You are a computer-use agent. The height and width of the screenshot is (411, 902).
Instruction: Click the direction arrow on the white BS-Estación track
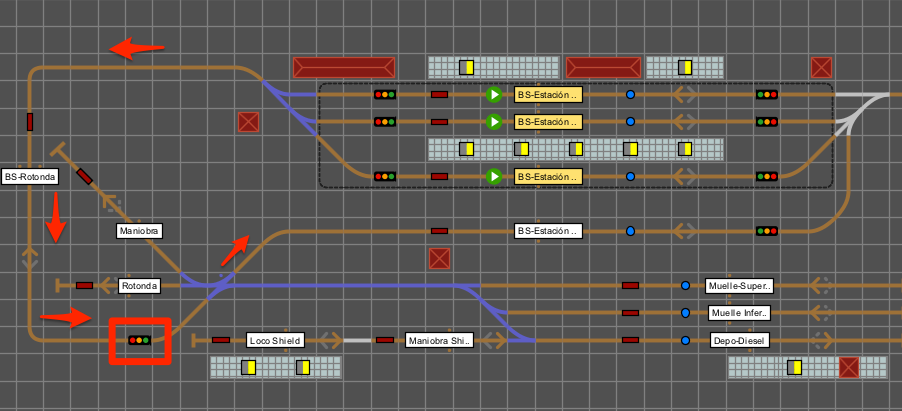click(x=685, y=231)
